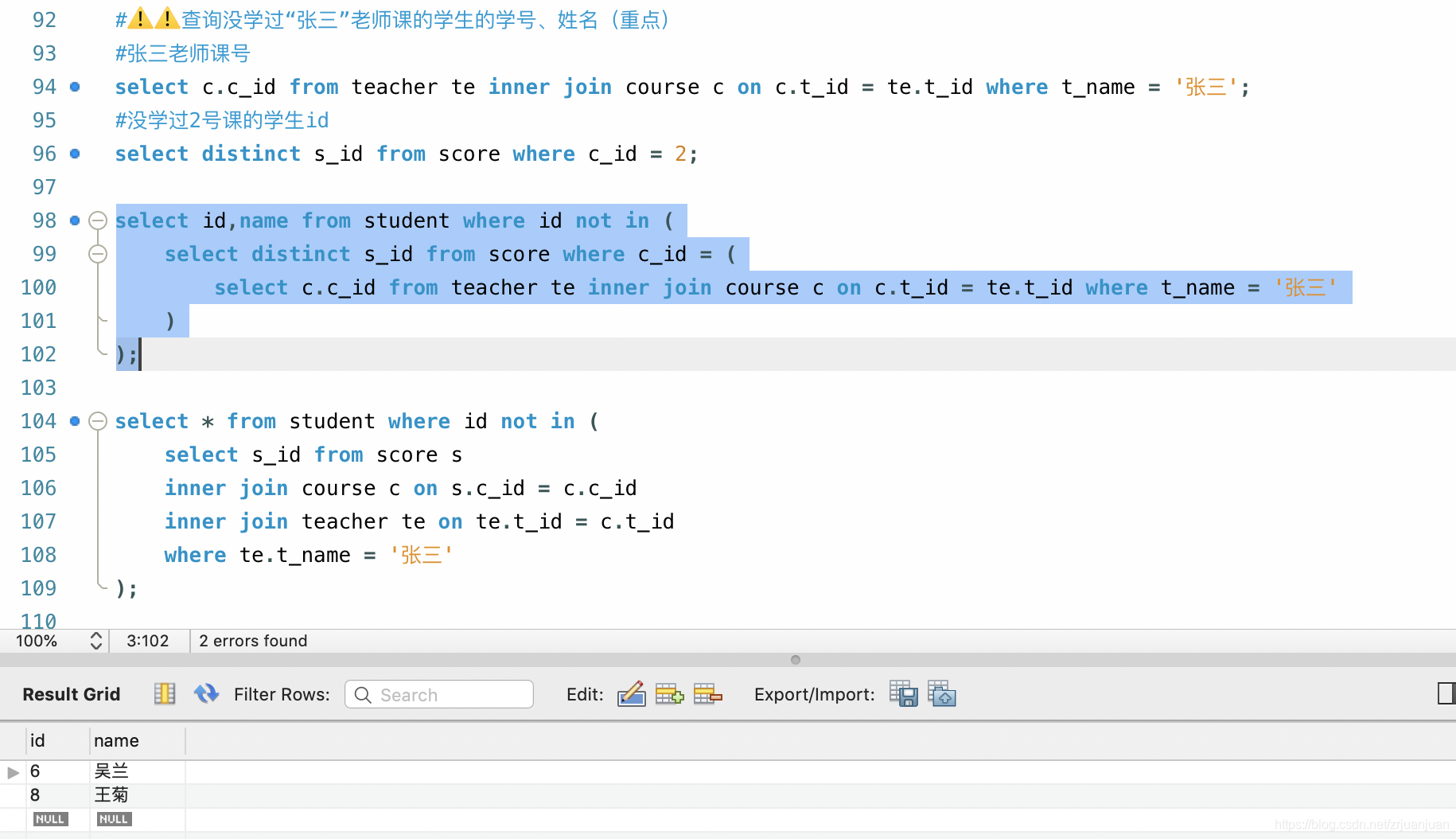The height and width of the screenshot is (839, 1456).
Task: Collapse the code block at line 104
Action: tap(98, 421)
